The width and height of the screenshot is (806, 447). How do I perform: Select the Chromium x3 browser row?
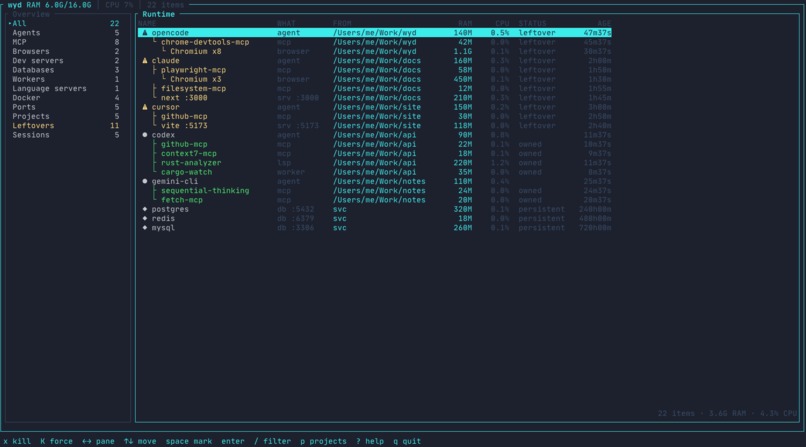pyautogui.click(x=375, y=79)
